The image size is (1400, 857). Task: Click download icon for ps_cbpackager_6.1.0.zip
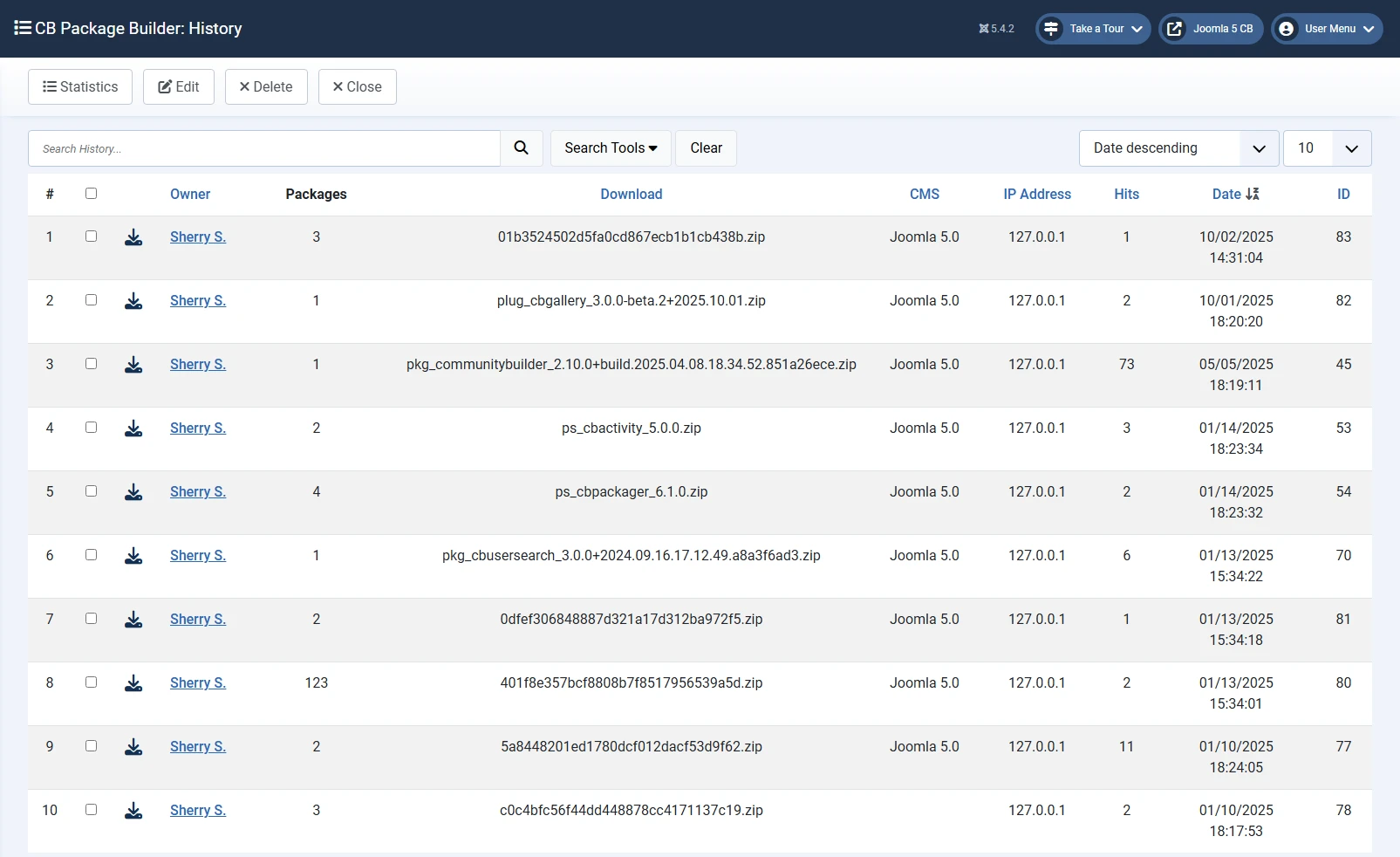(133, 492)
